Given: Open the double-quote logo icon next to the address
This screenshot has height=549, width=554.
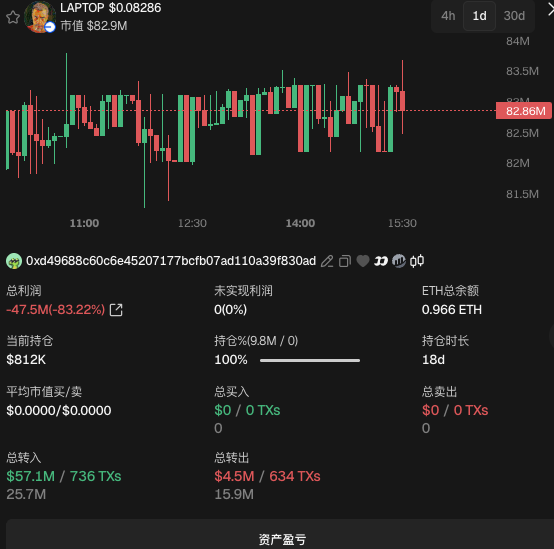Looking at the screenshot, I should [381, 261].
